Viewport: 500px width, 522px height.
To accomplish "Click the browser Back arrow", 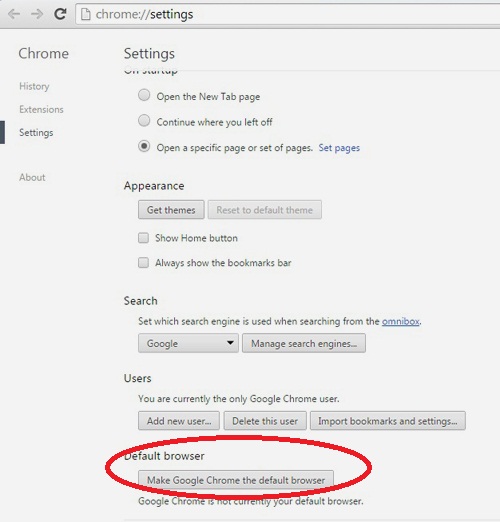I will (x=14, y=14).
